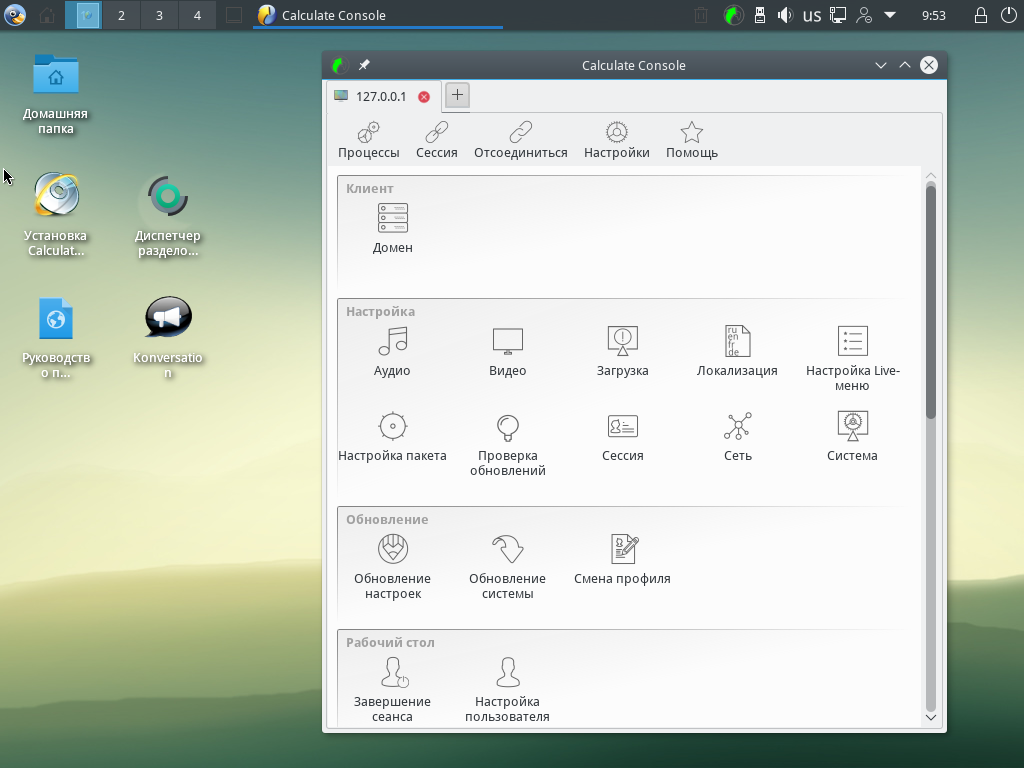The width and height of the screenshot is (1024, 768).
Task: Open Помощь from the toolbar
Action: [691, 141]
